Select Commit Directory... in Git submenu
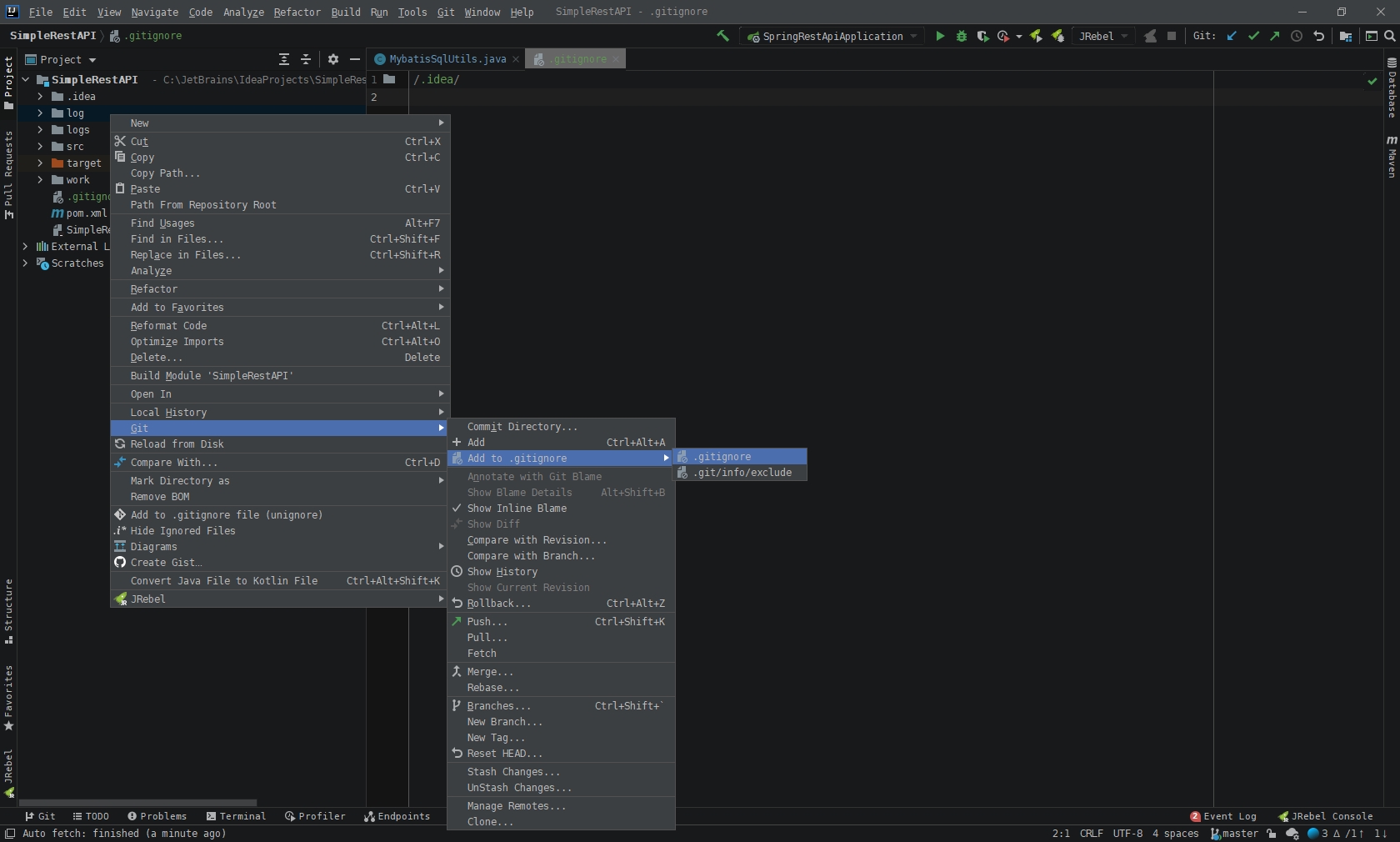 click(x=561, y=427)
